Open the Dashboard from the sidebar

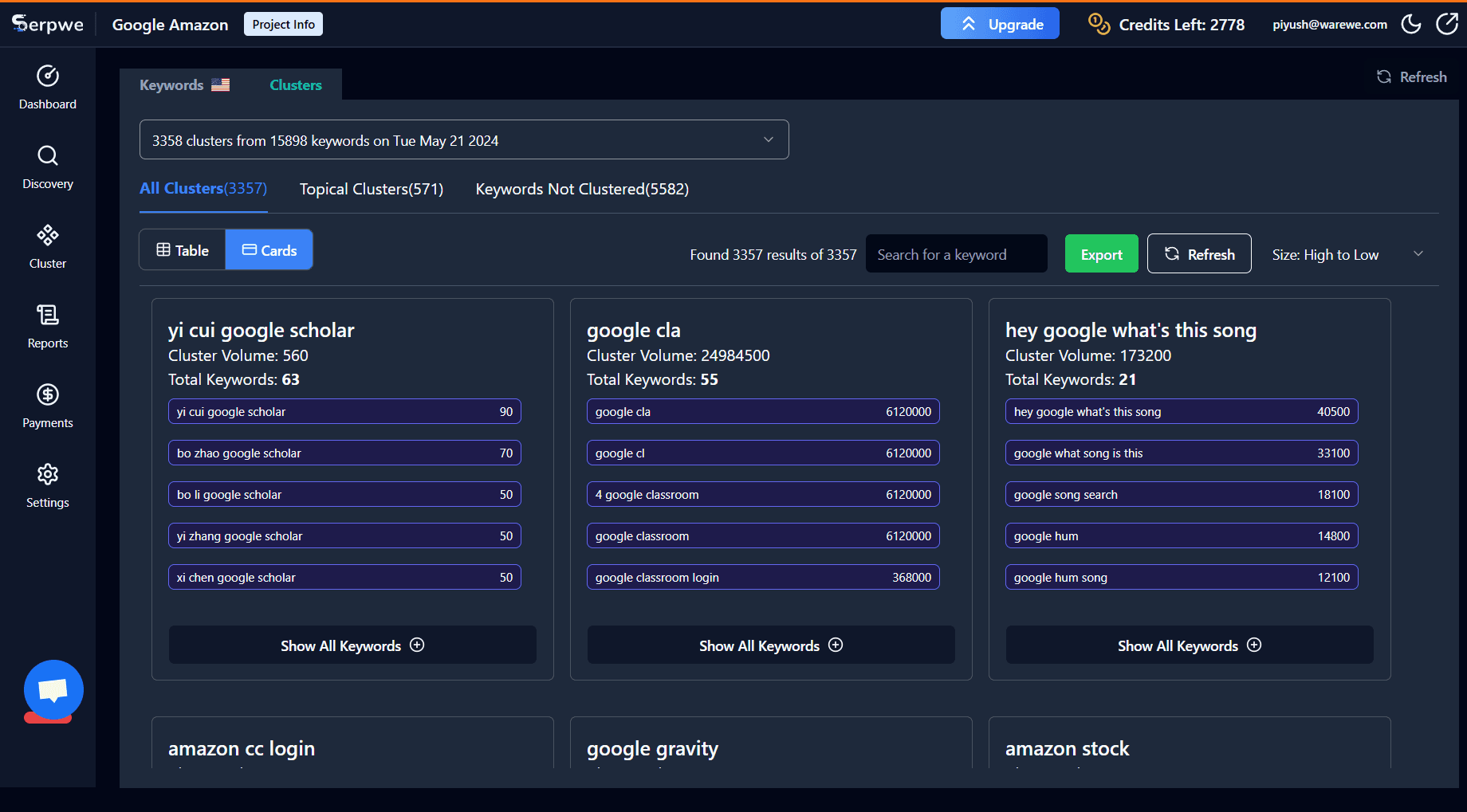[x=47, y=88]
